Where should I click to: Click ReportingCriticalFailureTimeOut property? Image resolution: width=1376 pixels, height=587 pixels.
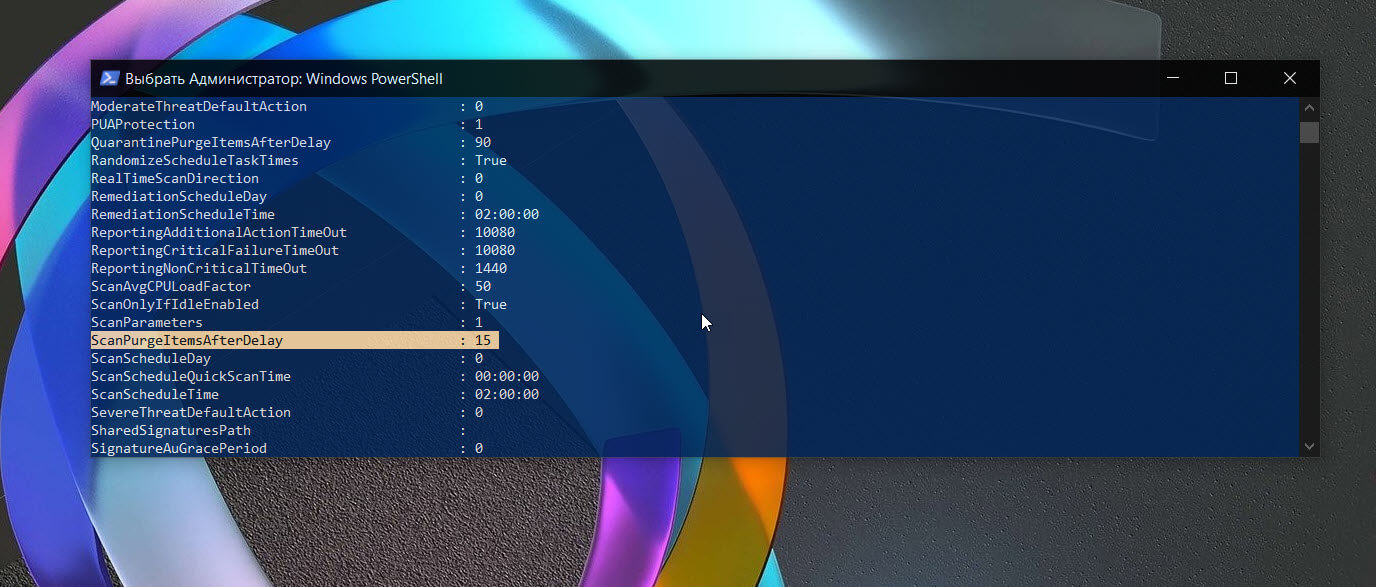coord(215,250)
